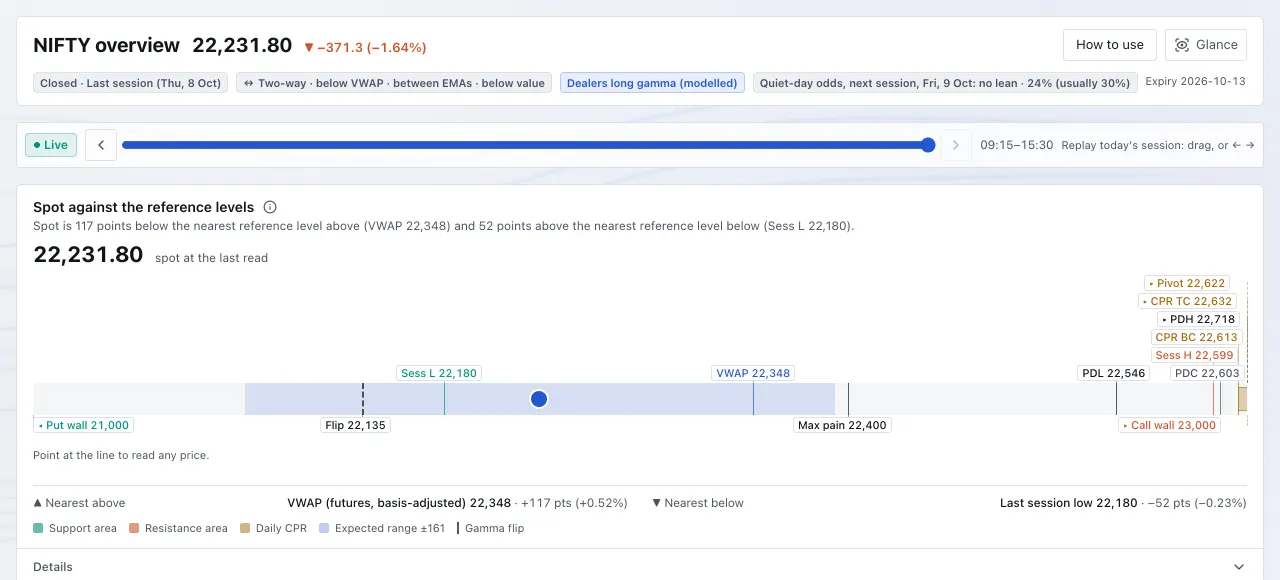This screenshot has width=1280, height=580.
Task: Click the Two-way below VWAP chip
Action: point(394,83)
